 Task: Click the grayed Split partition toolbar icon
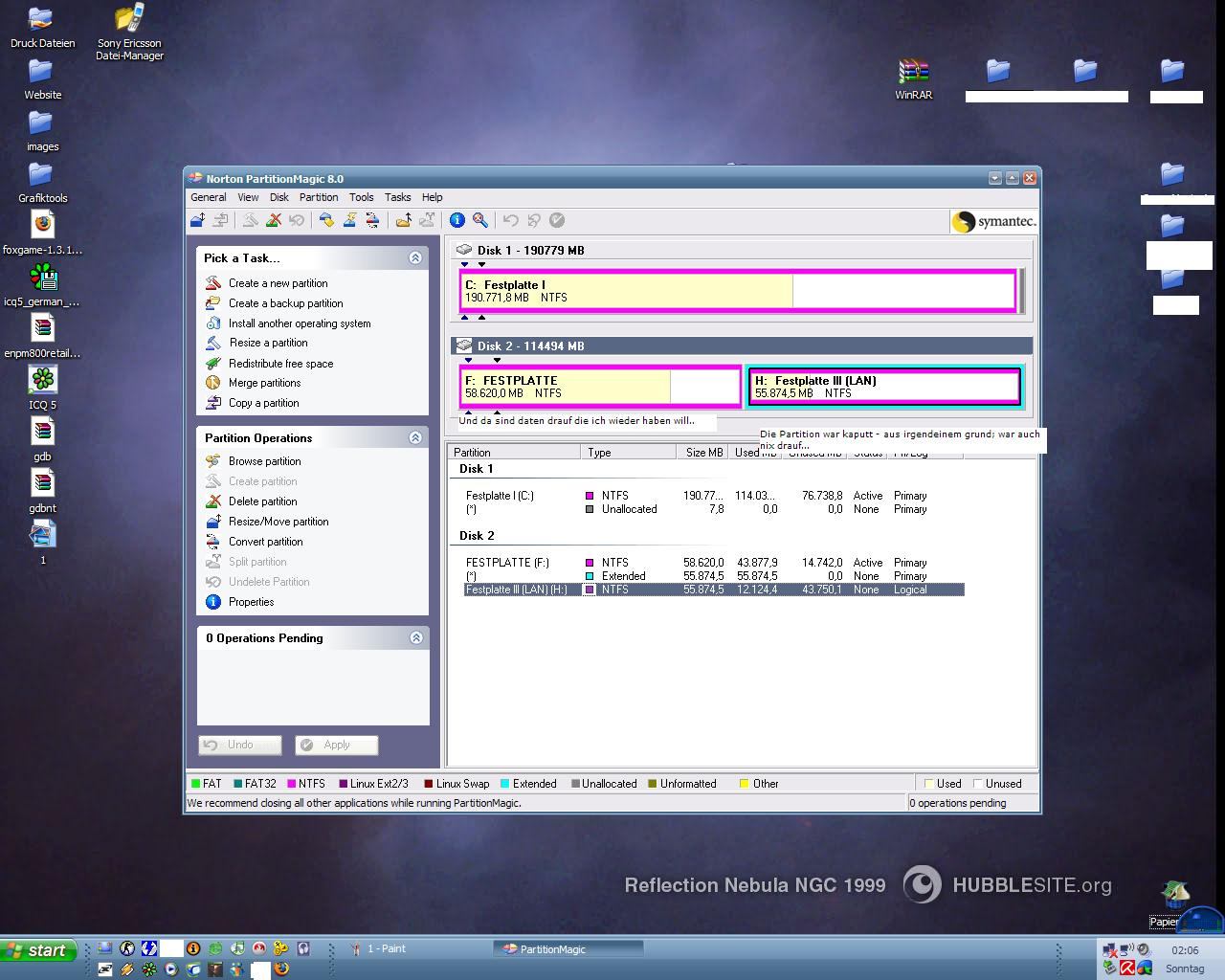pos(427,220)
